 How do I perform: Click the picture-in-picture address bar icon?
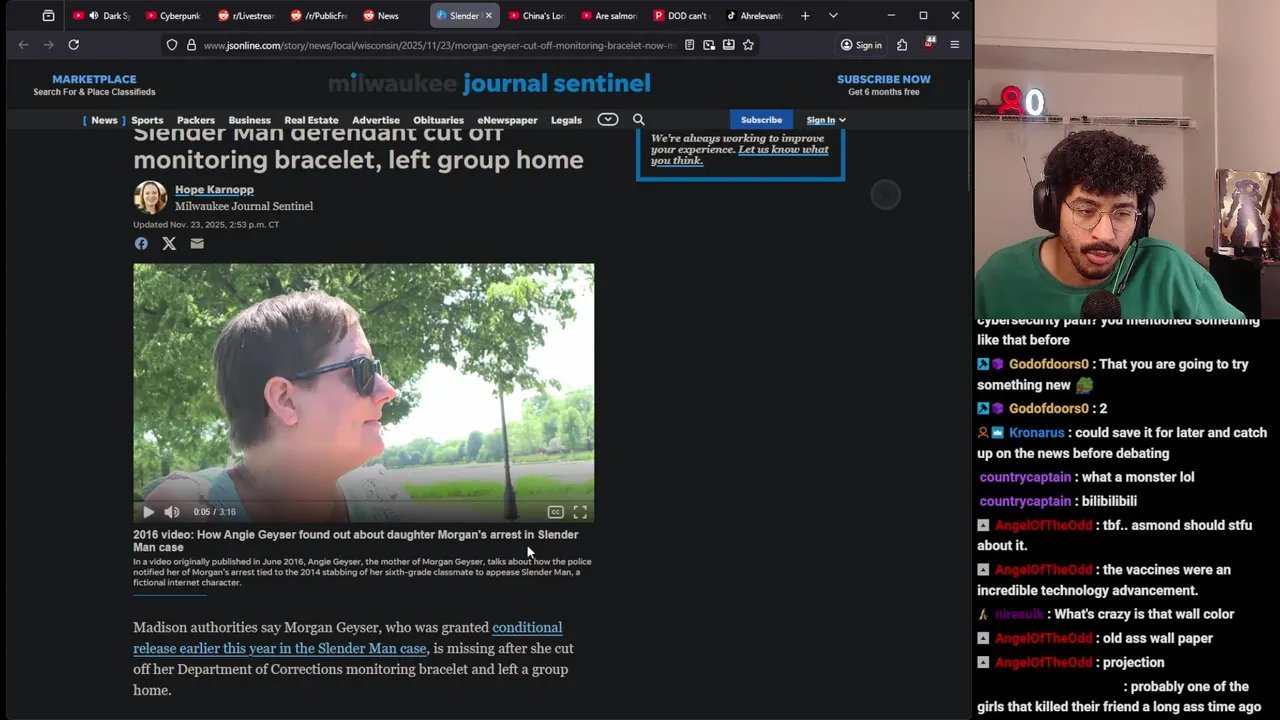coord(709,45)
